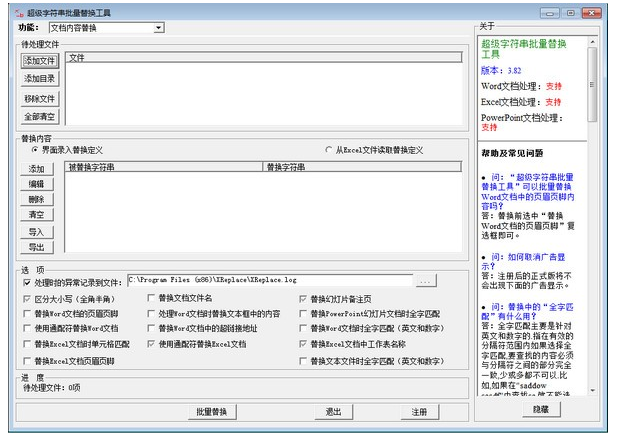Select 界面录入替换定义 radio option
This screenshot has height=433, width=618.
[x=36, y=149]
